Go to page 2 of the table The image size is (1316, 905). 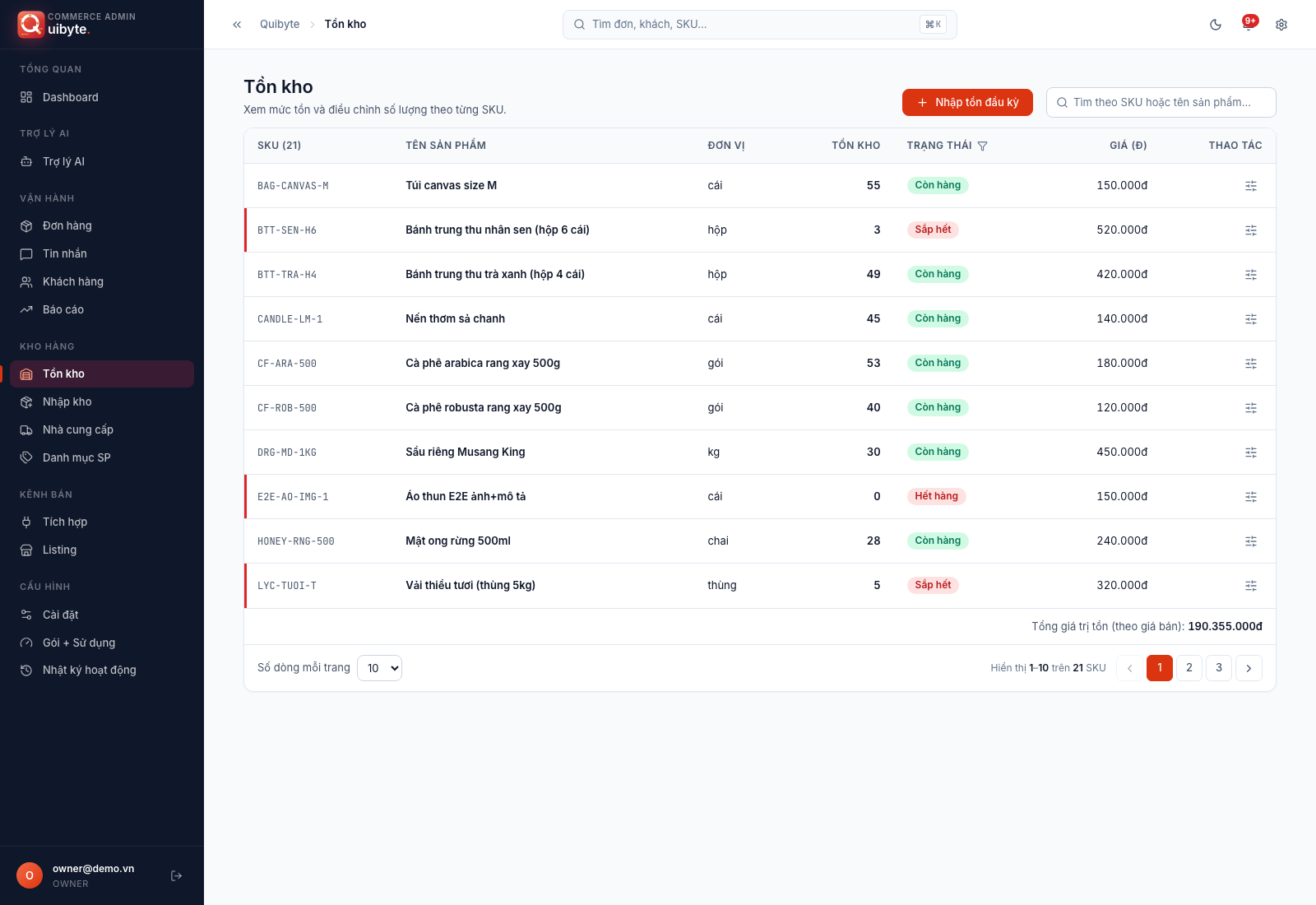point(1189,668)
